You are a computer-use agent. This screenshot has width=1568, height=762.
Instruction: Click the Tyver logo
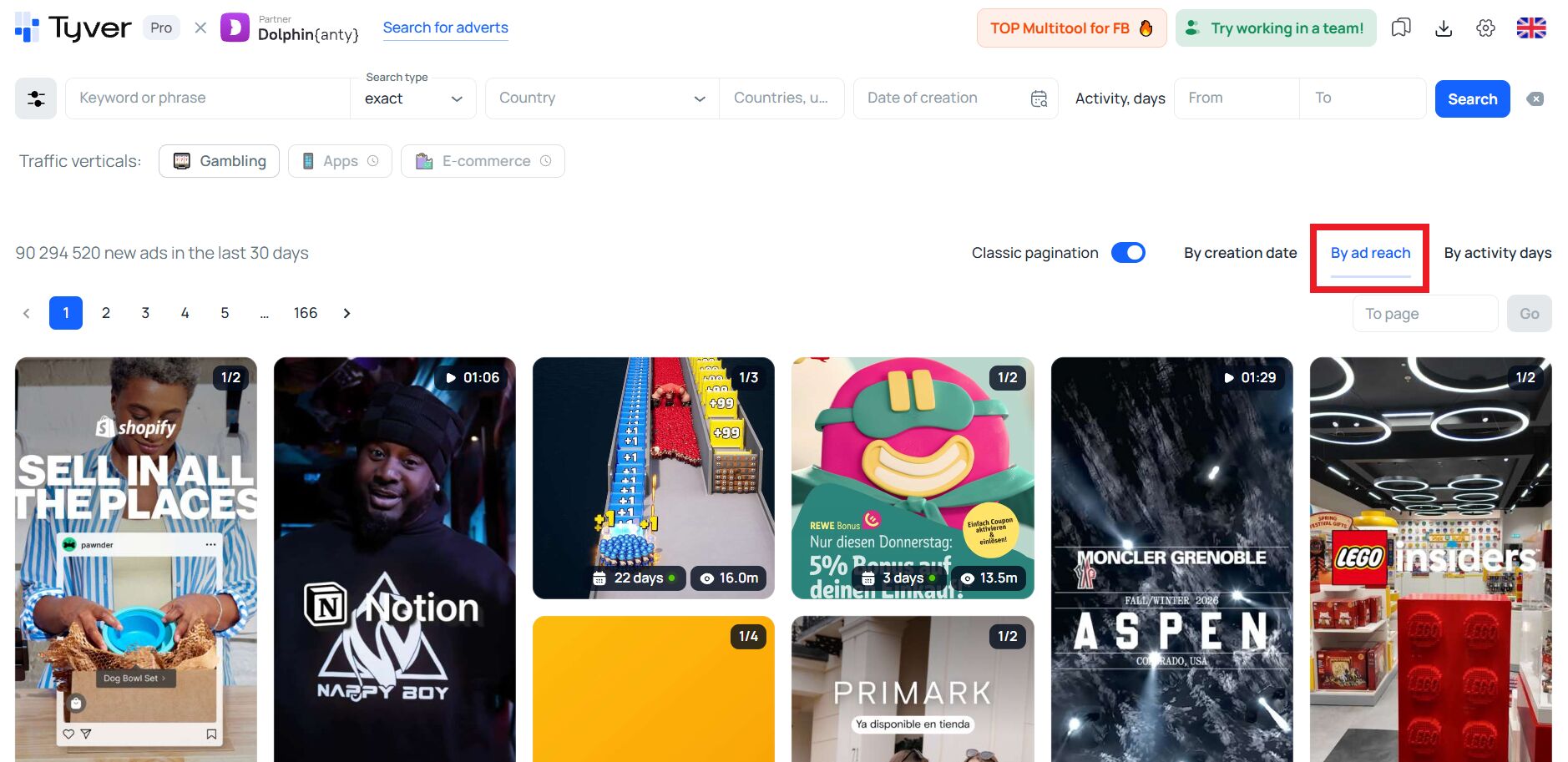tap(73, 28)
